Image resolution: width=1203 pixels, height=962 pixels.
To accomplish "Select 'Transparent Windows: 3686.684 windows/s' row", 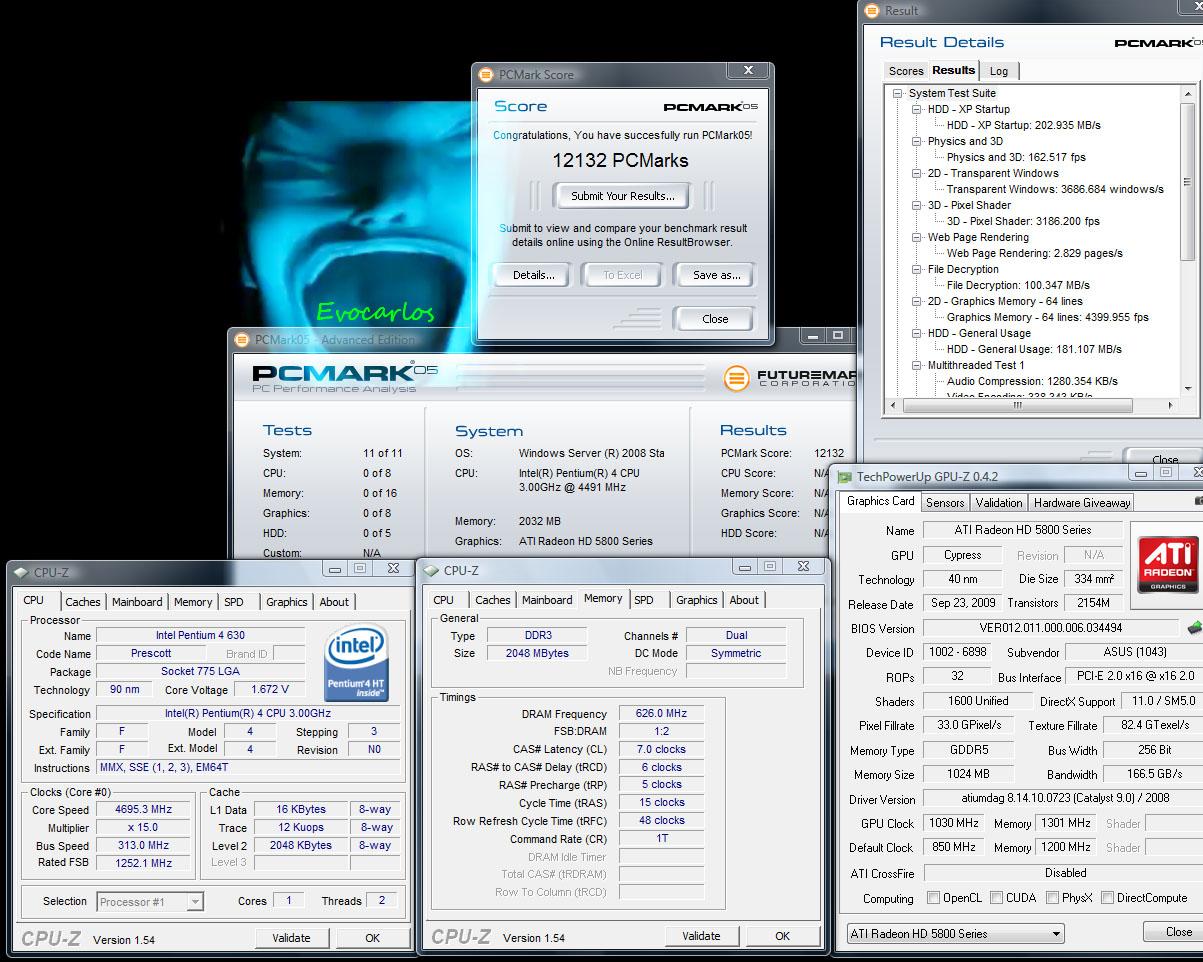I will 1055,189.
